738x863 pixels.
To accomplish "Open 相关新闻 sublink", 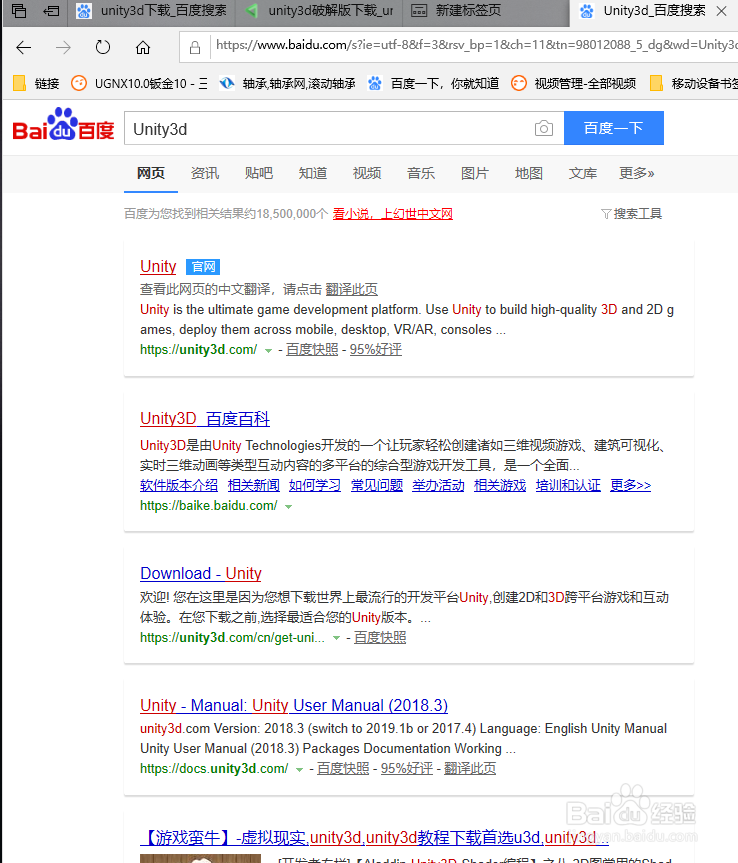I will pos(254,485).
